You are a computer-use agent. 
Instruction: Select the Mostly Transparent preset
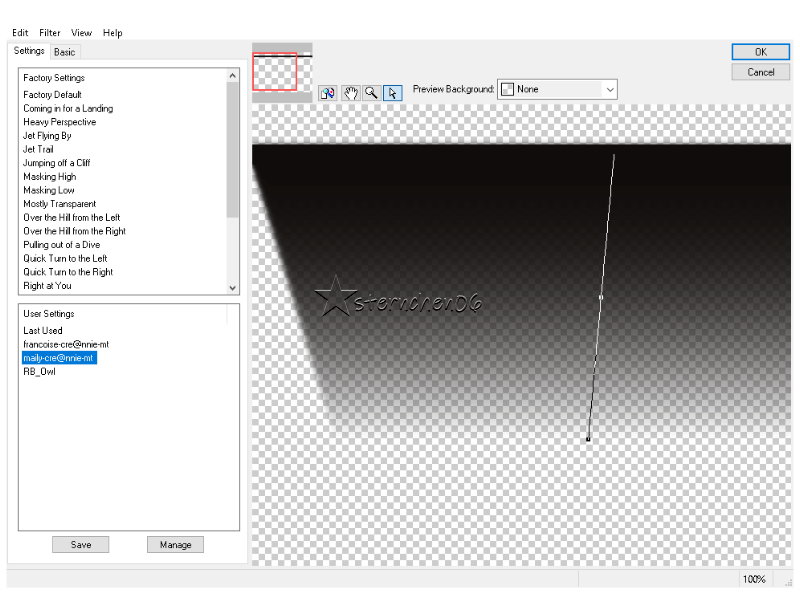coord(60,204)
